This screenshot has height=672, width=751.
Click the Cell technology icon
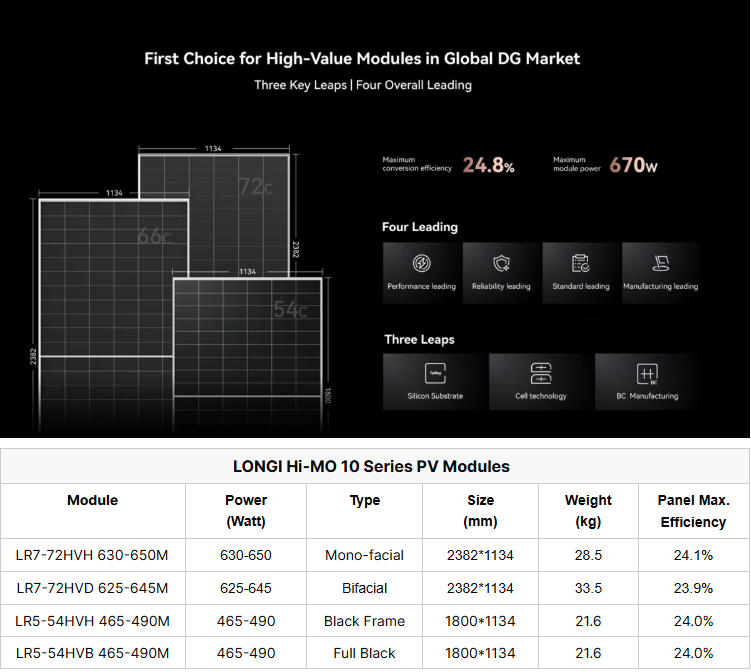[541, 373]
